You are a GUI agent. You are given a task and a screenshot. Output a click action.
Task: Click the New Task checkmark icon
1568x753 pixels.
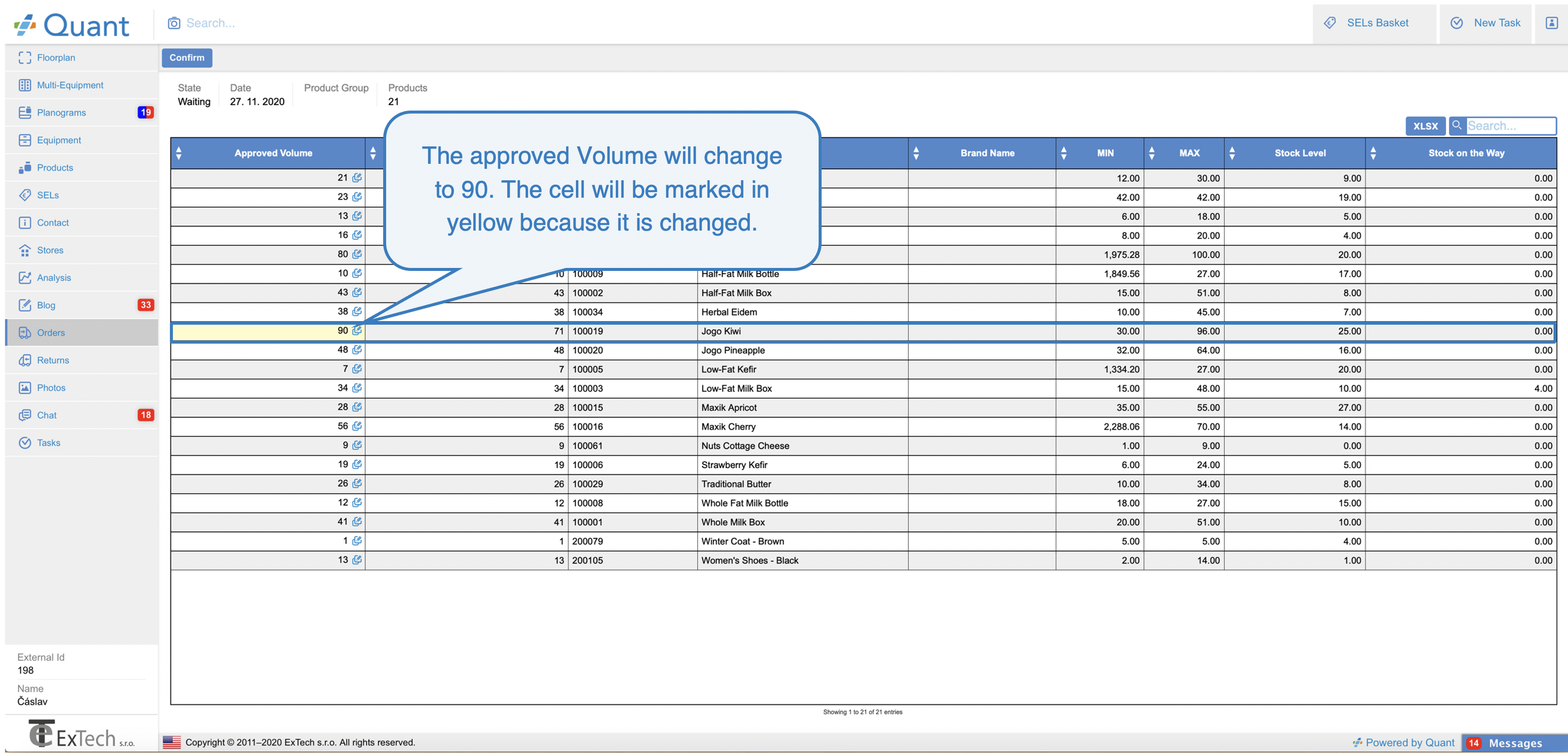pos(1456,23)
